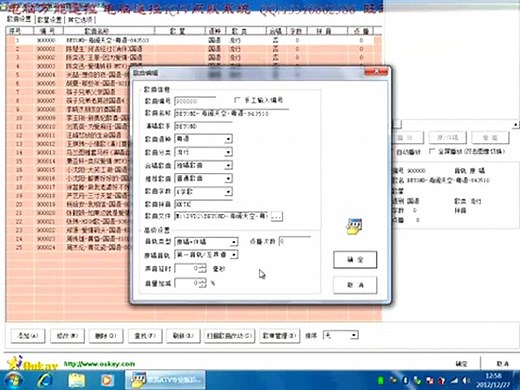Click the singer name input field

tap(203, 126)
